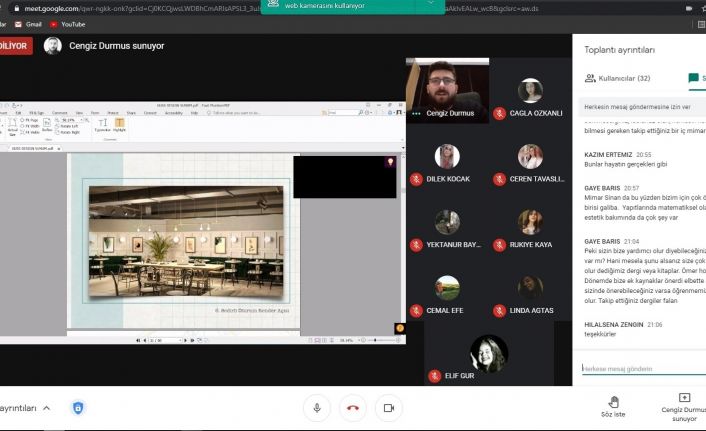Click muted mic icon for RUKIYE KAYA

tap(499, 245)
